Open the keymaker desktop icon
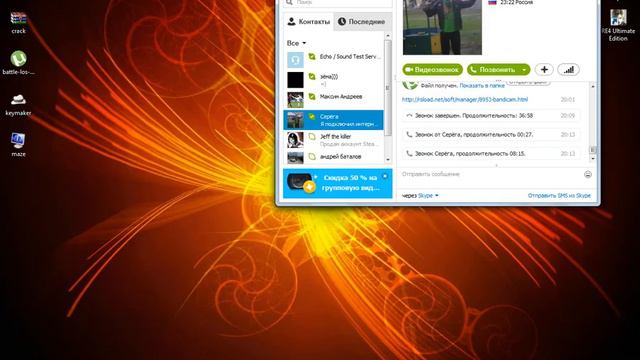Screen dimensions: 640x360 coord(18,104)
